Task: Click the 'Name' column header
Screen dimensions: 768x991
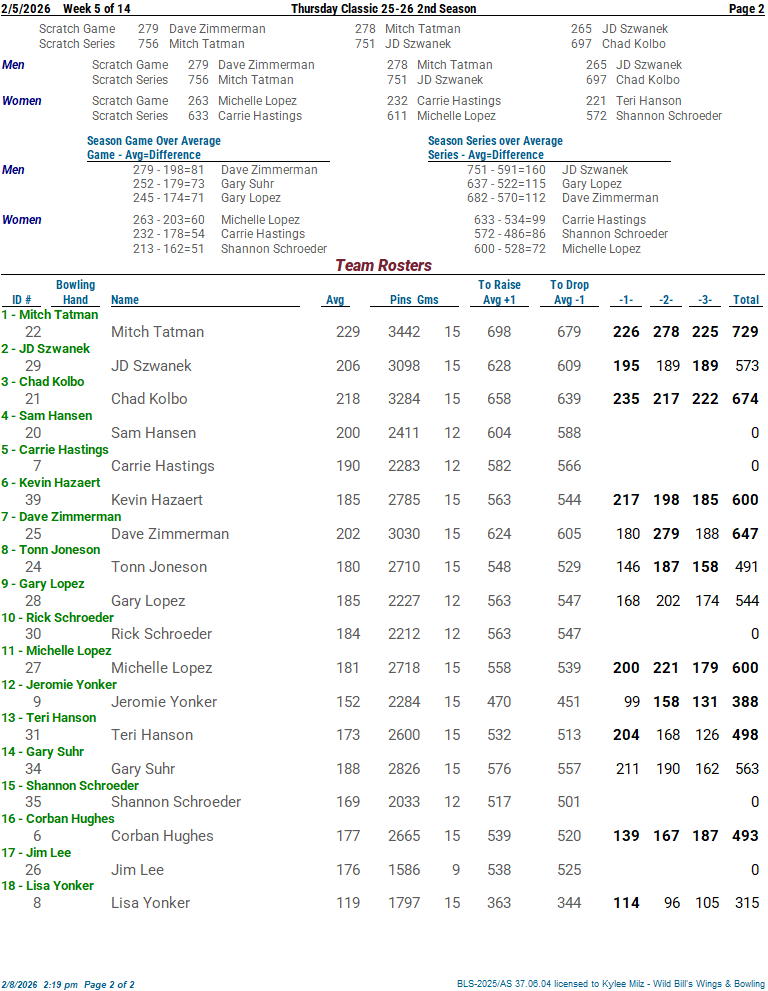Action: coord(125,300)
